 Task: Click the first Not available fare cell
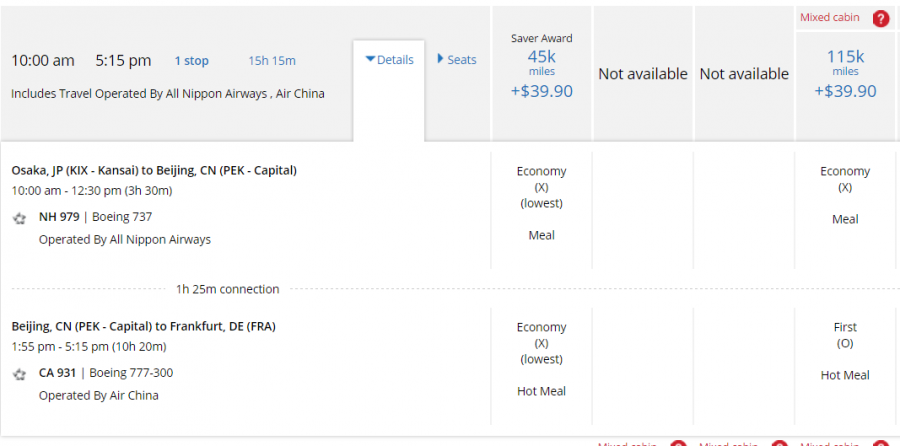pos(643,74)
